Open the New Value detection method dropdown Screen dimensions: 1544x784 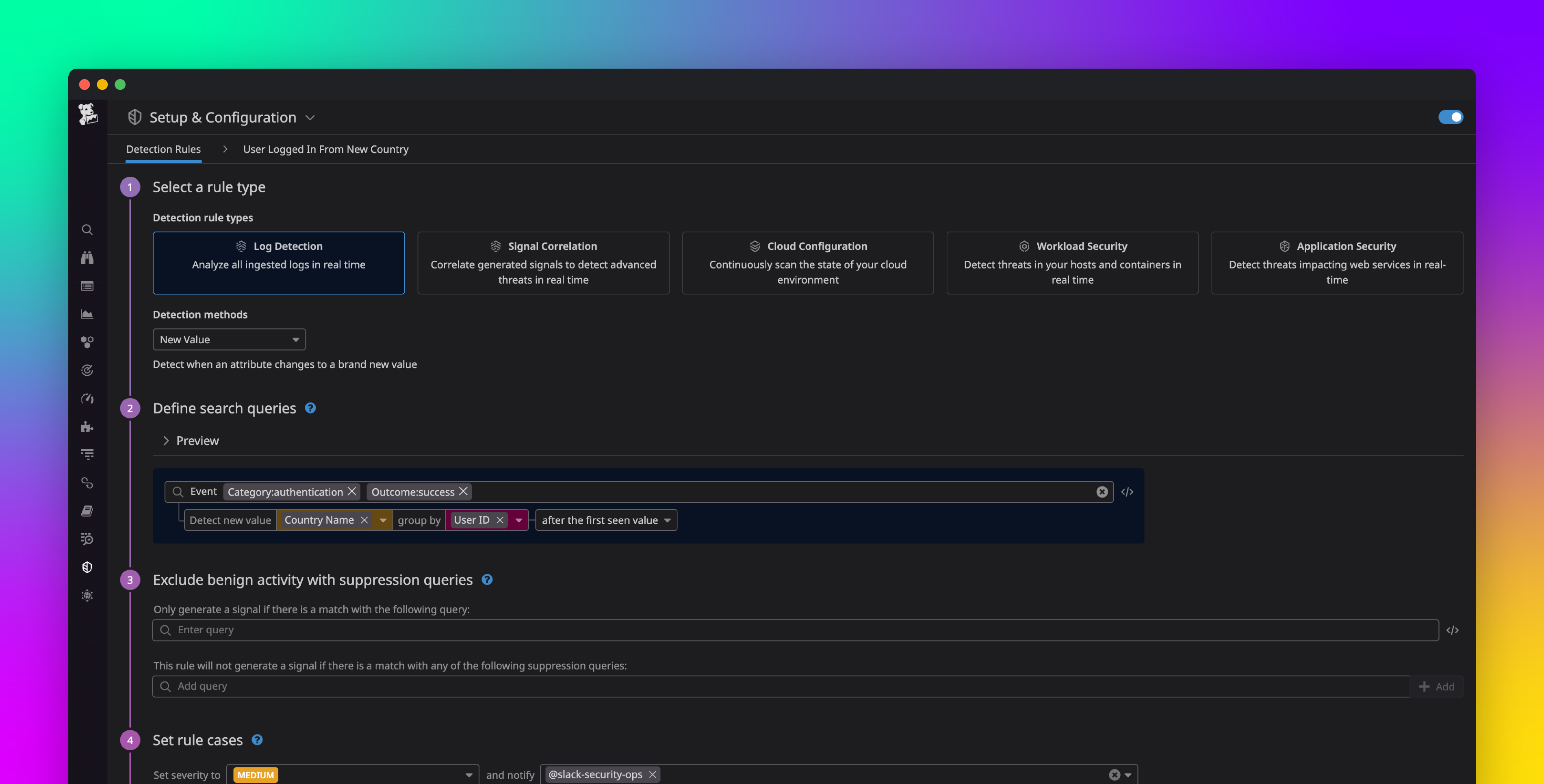click(x=229, y=339)
